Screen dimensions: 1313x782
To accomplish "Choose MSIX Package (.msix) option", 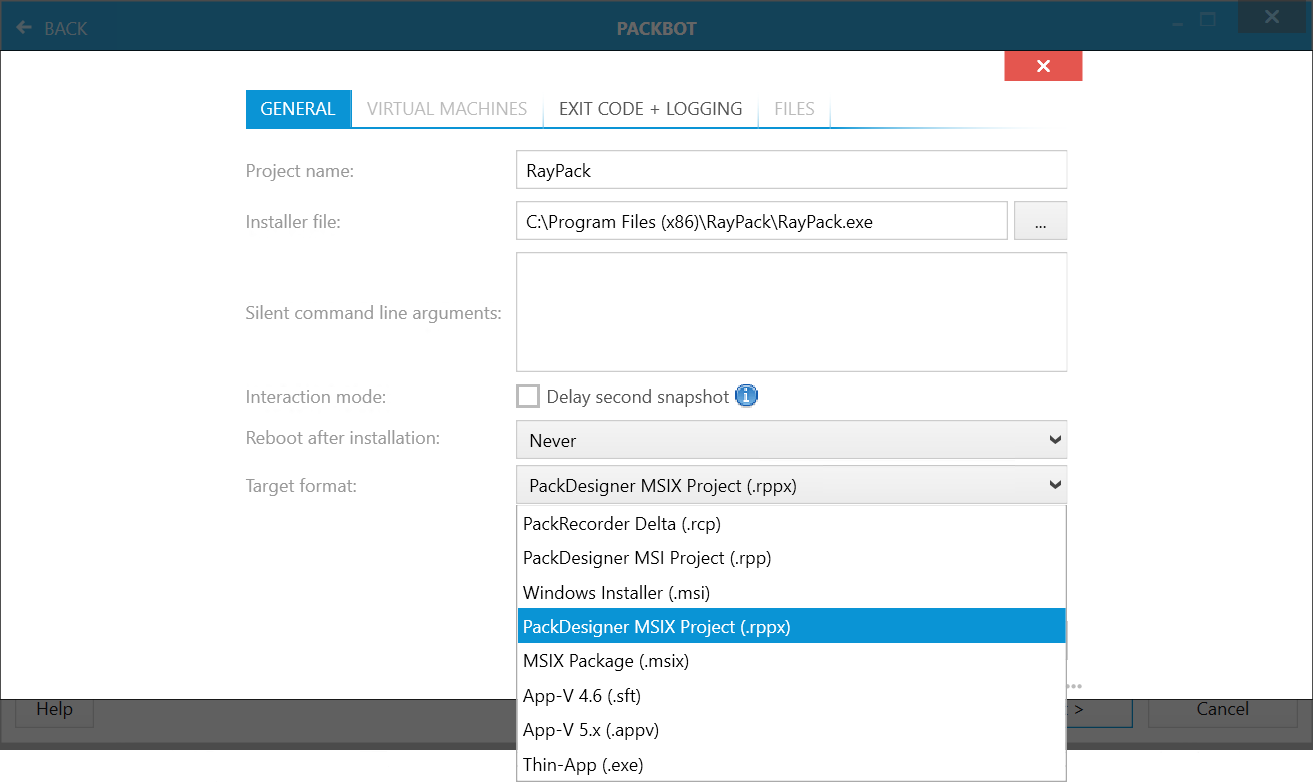I will point(791,661).
